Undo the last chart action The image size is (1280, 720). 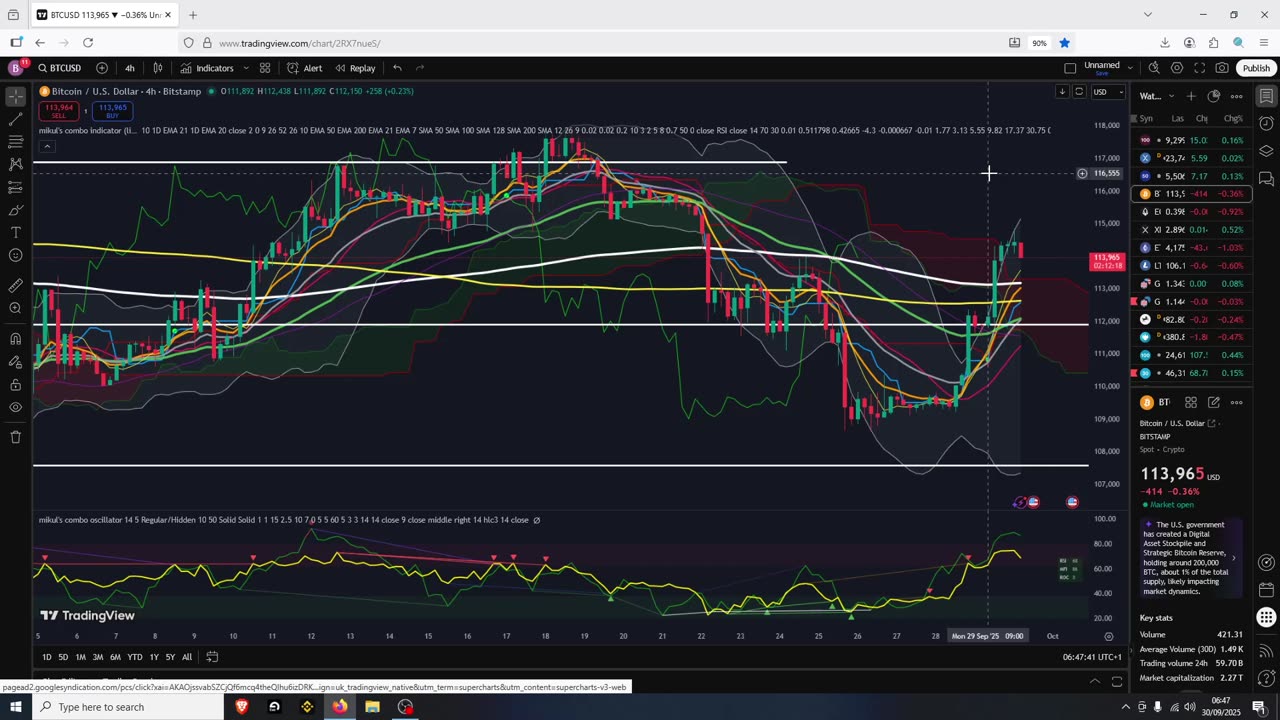coord(397,68)
